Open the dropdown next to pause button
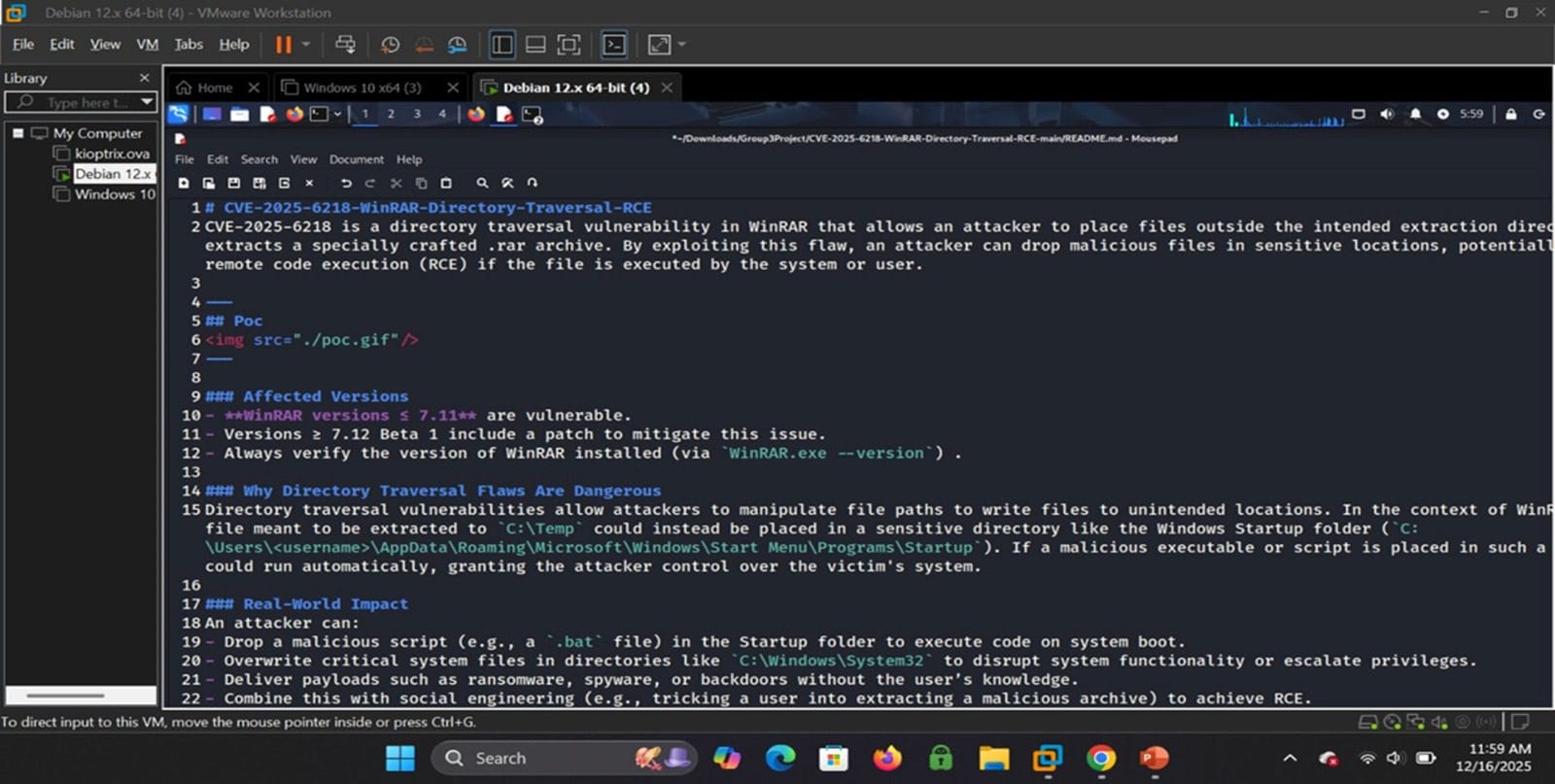 coord(306,45)
